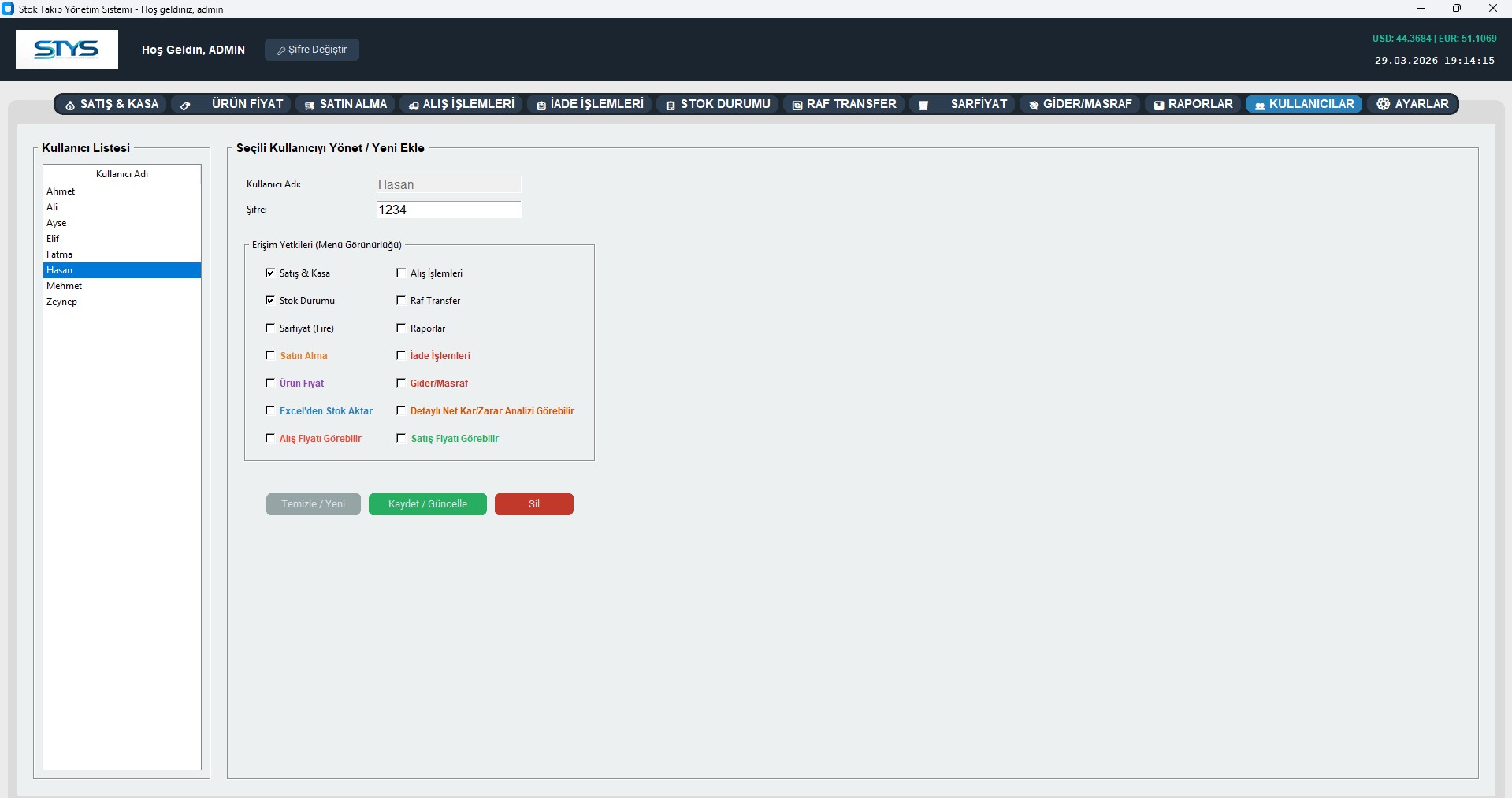
Task: Click the SARFİYAT trash icon
Action: (923, 105)
